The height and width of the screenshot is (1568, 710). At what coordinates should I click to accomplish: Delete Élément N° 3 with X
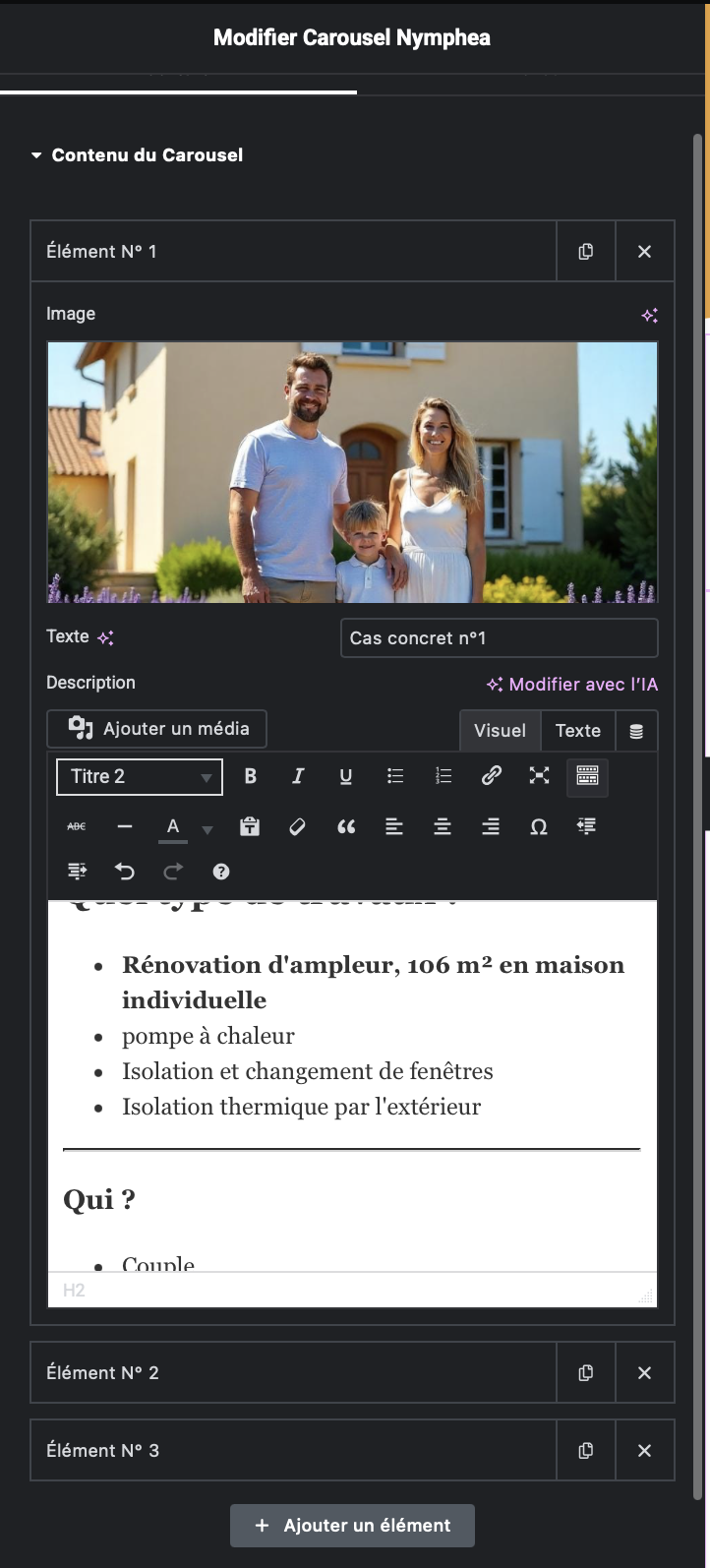pos(645,1450)
